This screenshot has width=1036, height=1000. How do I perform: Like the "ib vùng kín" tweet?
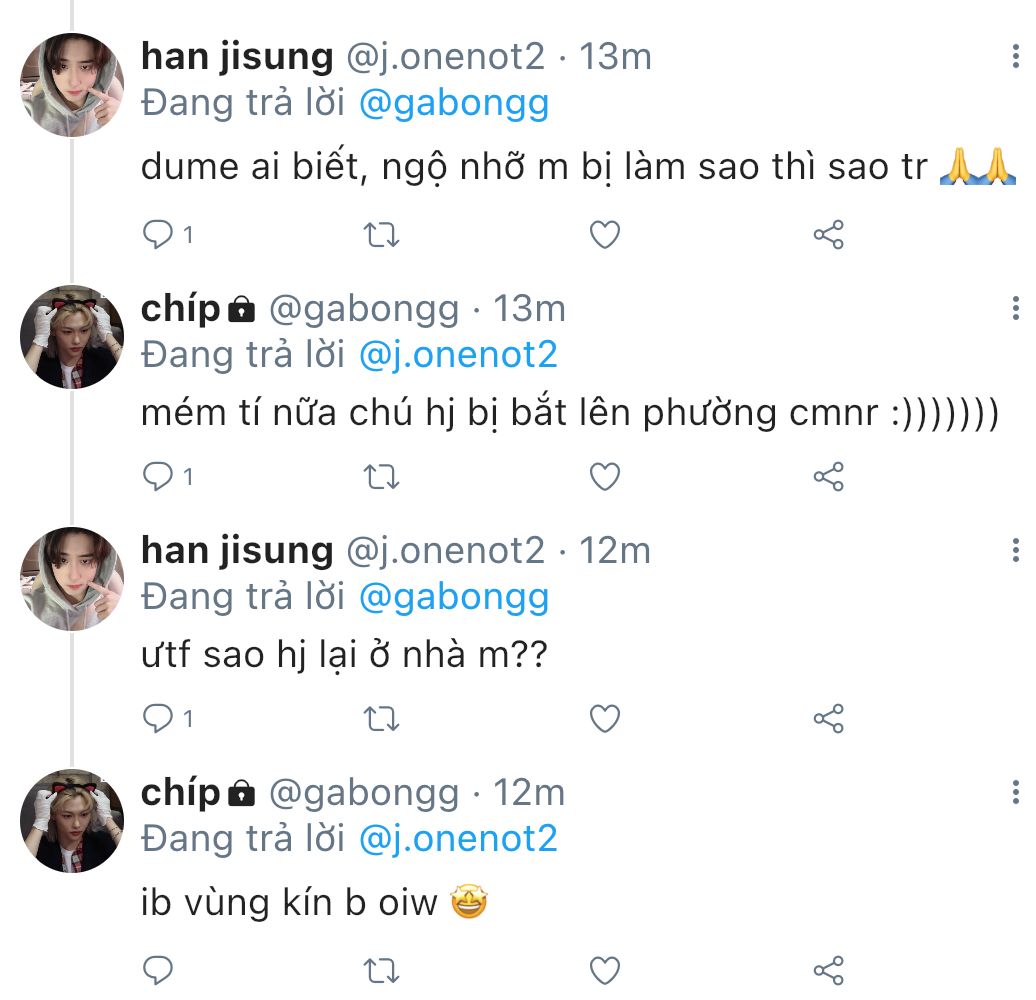tap(604, 969)
